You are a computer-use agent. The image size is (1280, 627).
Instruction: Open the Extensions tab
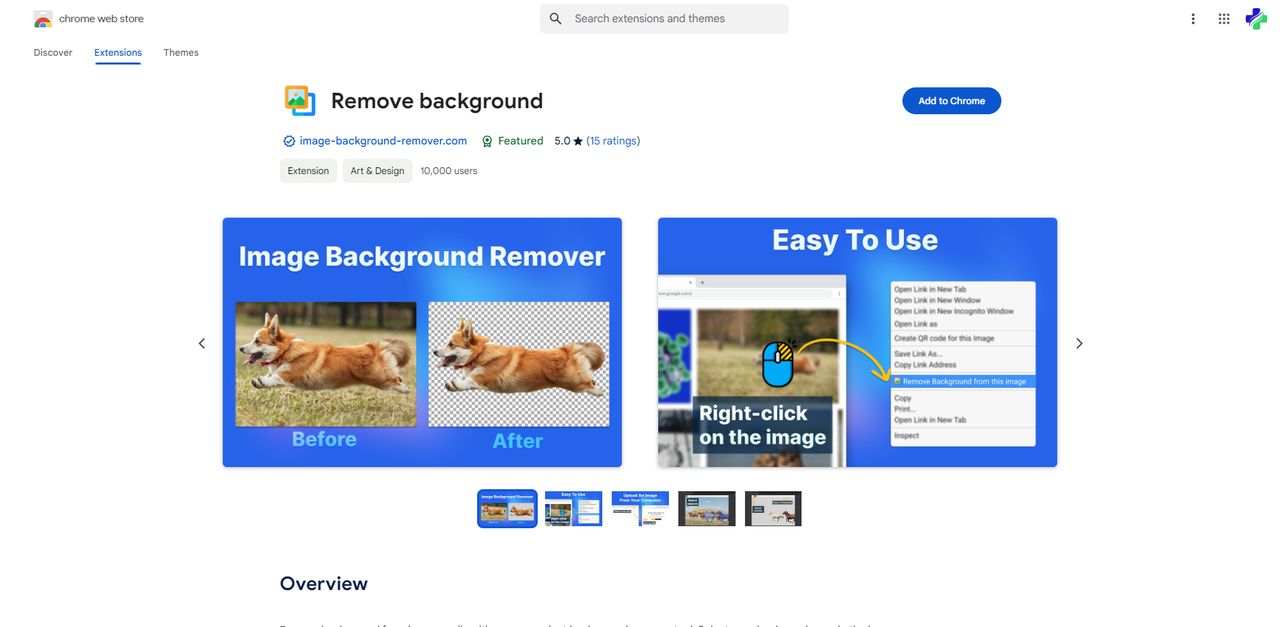(x=118, y=52)
